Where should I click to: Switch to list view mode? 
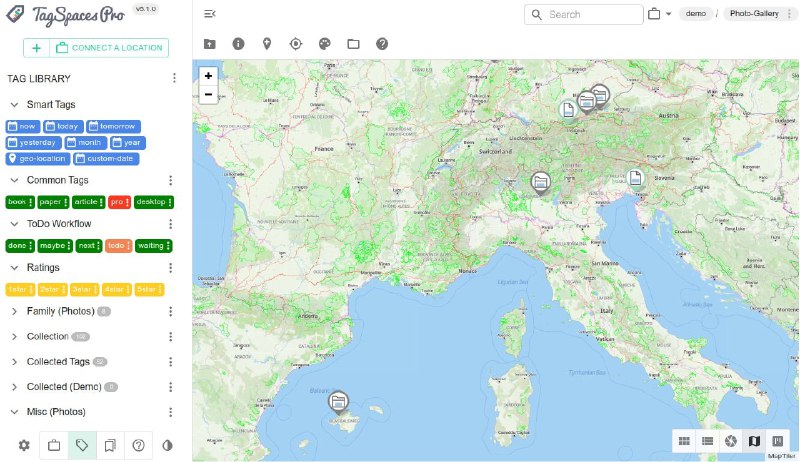point(707,441)
